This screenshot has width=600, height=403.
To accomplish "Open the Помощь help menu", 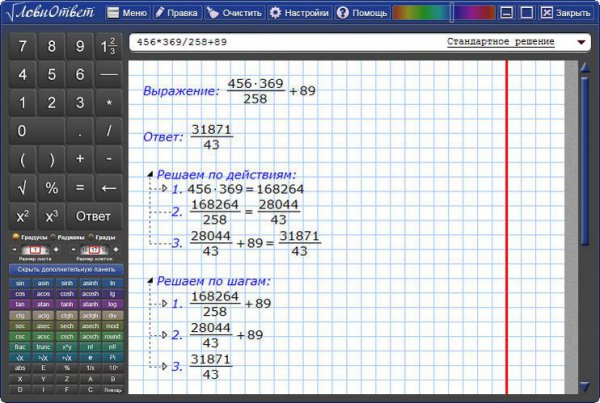I will 362,13.
